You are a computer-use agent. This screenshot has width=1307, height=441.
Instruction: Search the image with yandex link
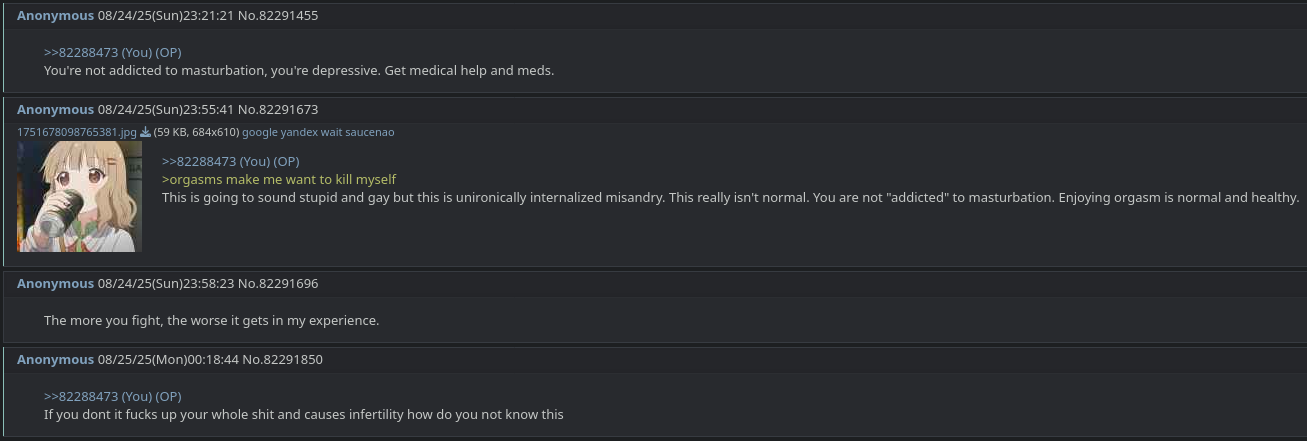tap(299, 132)
